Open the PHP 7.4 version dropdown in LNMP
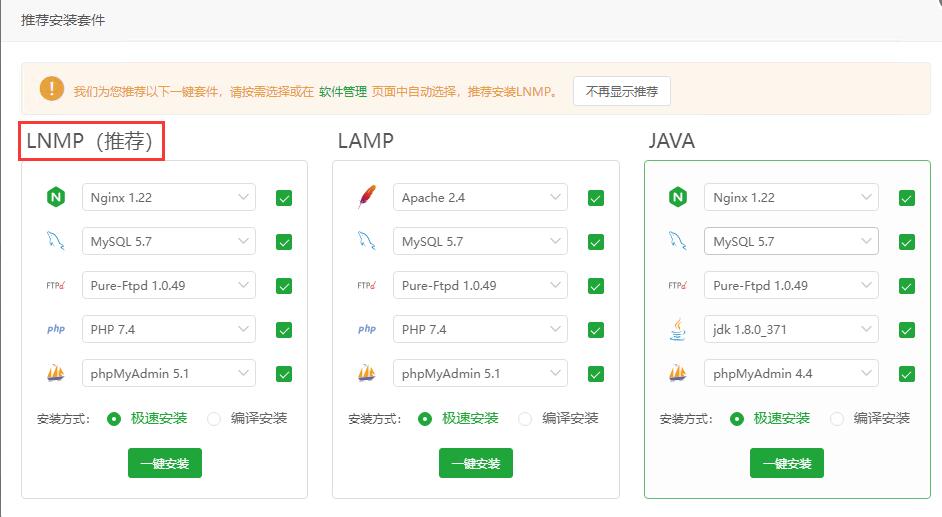The width and height of the screenshot is (942, 517). point(168,330)
